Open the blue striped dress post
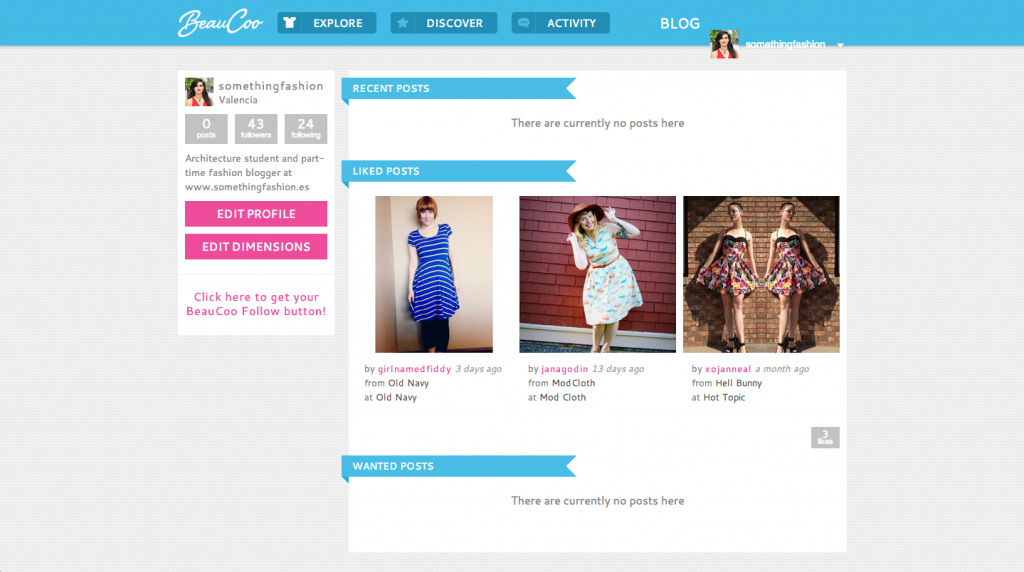 point(434,274)
